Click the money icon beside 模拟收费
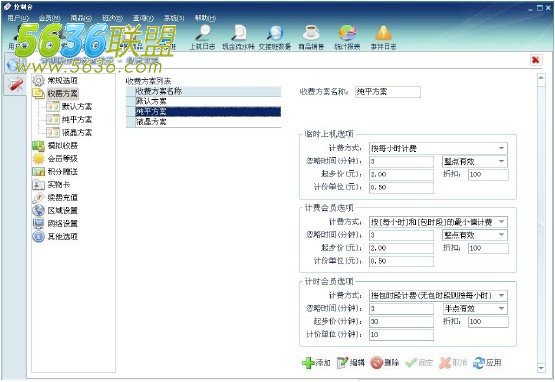Image resolution: width=555 pixels, height=382 pixels. coord(38,146)
